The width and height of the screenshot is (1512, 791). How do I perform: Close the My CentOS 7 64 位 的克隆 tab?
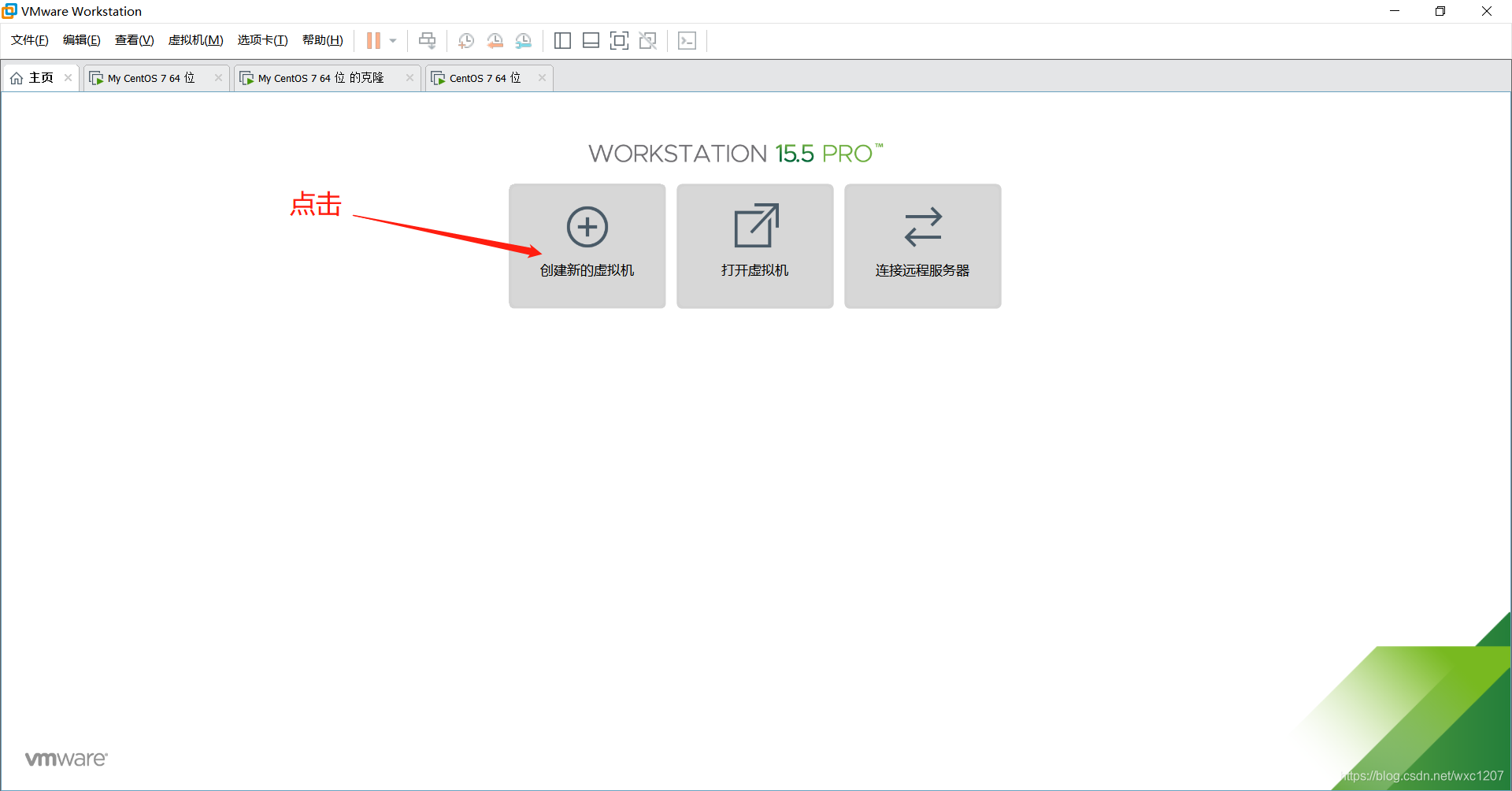[x=409, y=77]
